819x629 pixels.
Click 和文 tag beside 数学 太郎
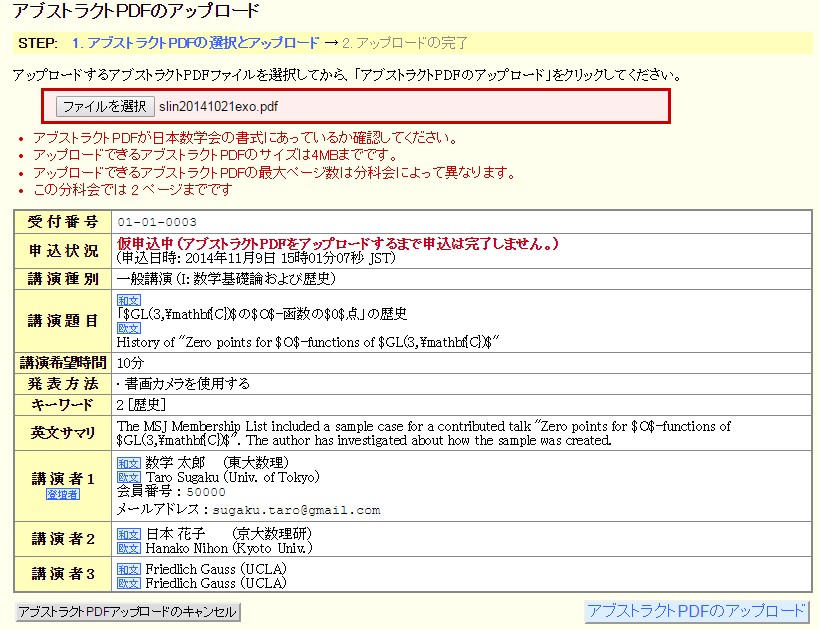(x=129, y=463)
